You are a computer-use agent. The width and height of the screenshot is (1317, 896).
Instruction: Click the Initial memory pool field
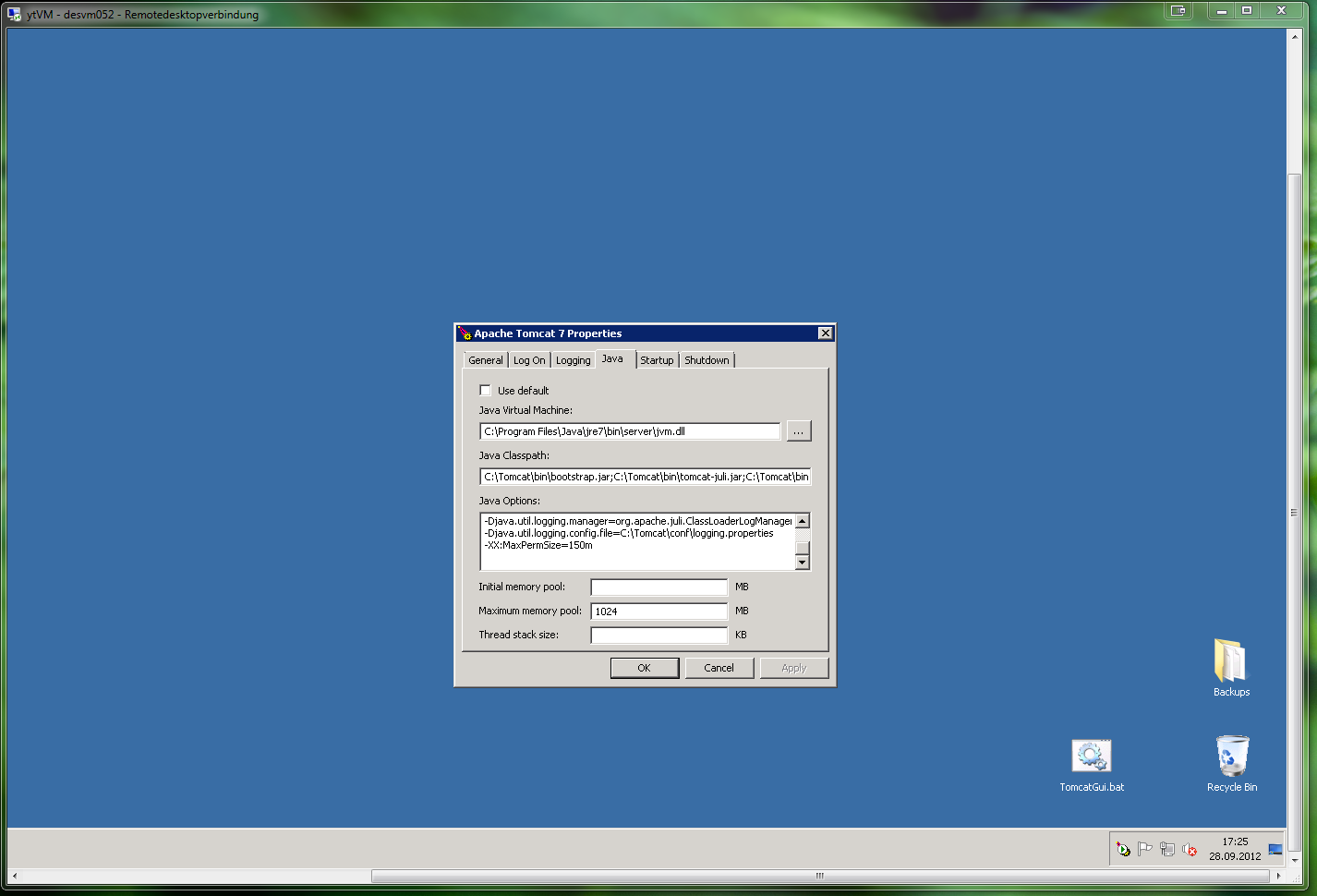point(659,587)
